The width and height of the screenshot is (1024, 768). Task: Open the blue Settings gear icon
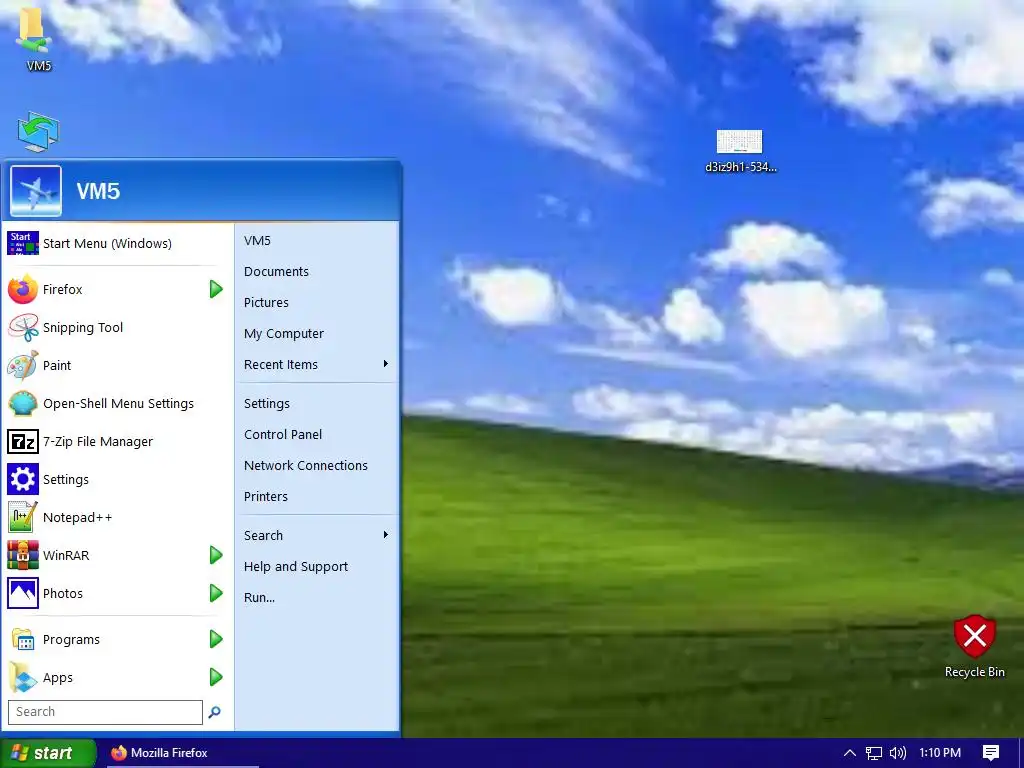pyautogui.click(x=23, y=479)
